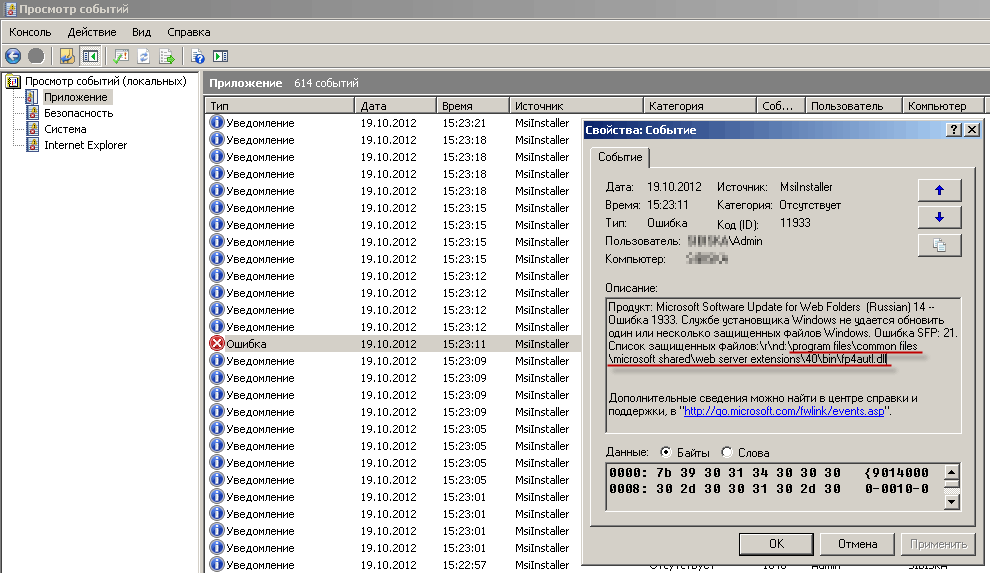990x573 pixels.
Task: Select the Событие tab in the properties dialog
Action: 620,157
